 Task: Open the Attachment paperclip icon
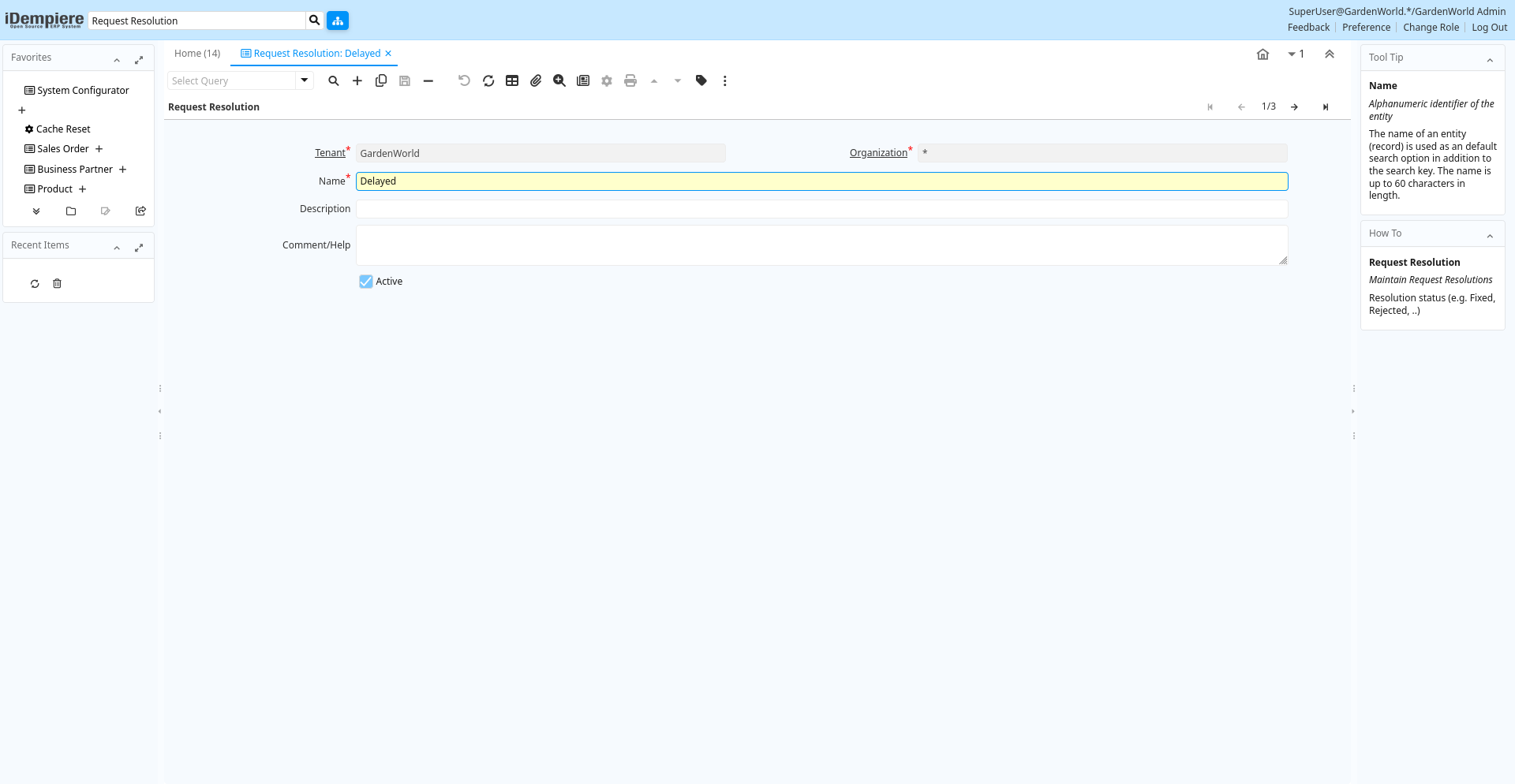click(536, 80)
